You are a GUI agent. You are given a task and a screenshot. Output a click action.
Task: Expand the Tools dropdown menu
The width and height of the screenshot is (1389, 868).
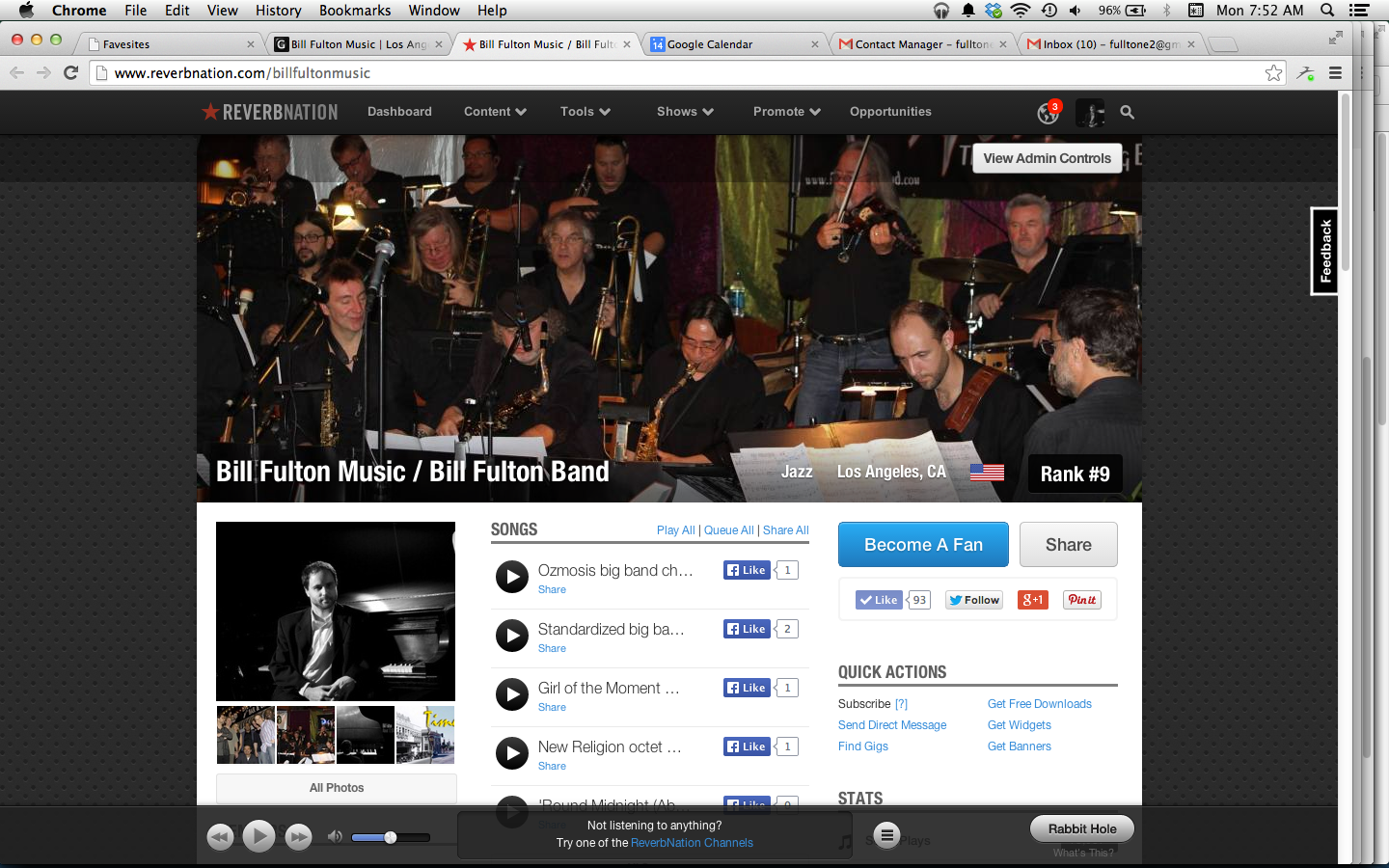coord(586,112)
